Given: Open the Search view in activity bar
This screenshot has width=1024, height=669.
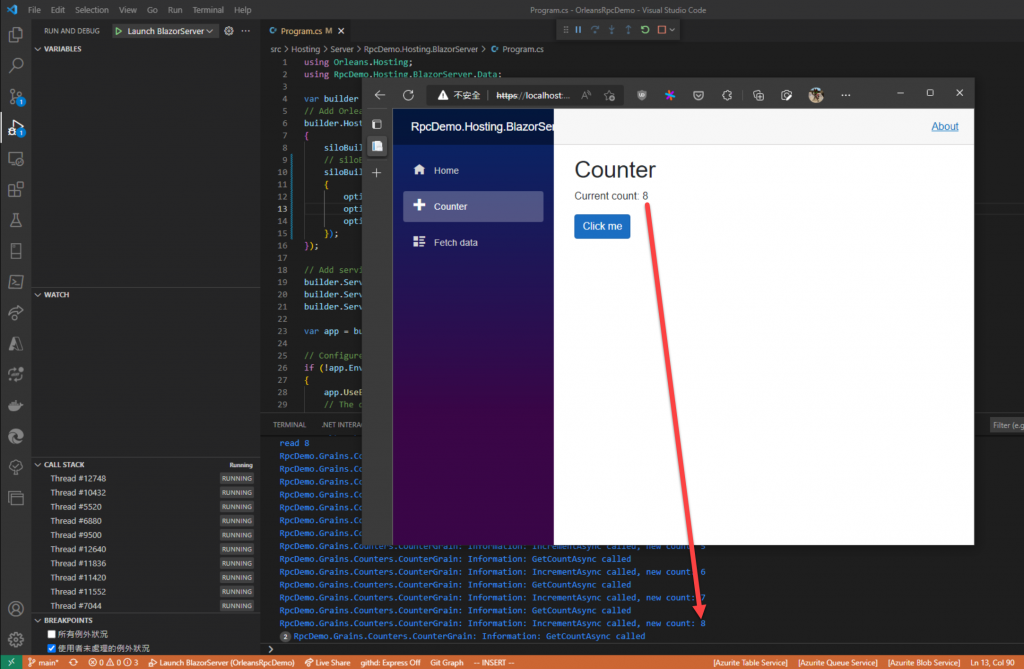Looking at the screenshot, I should click(16, 65).
